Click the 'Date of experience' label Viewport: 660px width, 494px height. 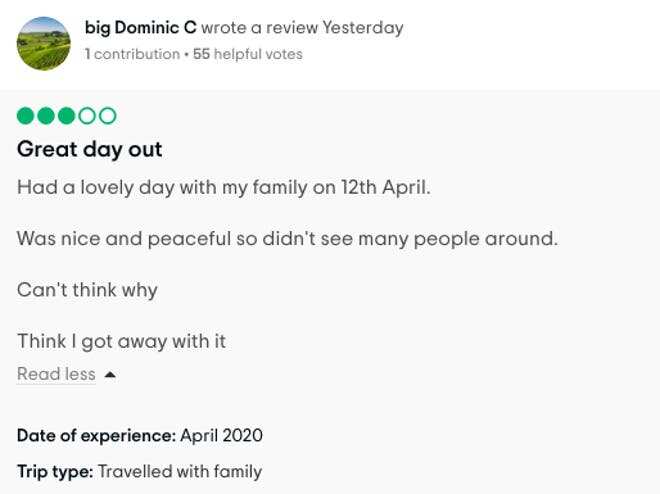(x=96, y=436)
